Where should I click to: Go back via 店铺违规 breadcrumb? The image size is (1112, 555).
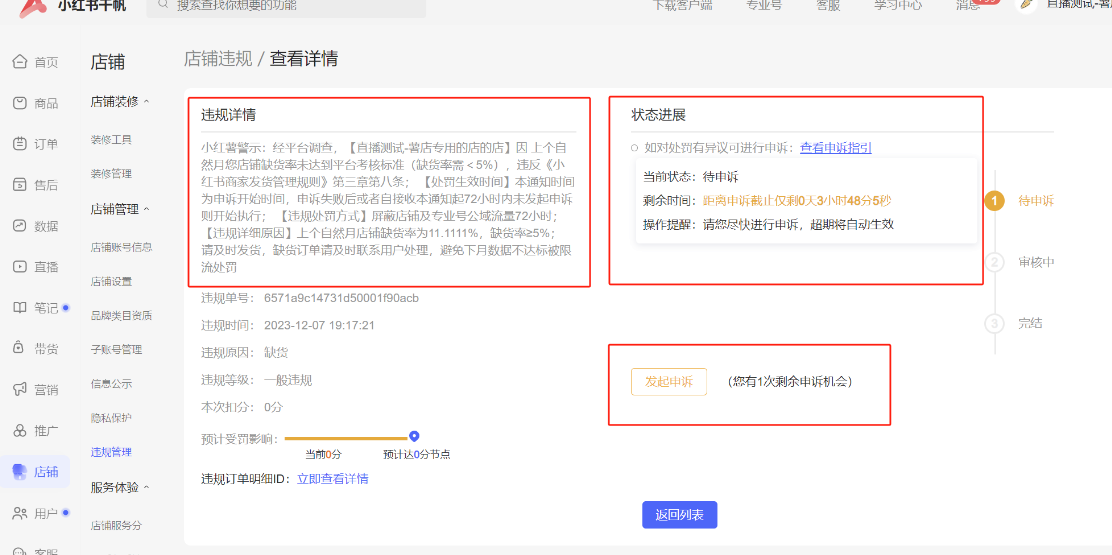218,59
